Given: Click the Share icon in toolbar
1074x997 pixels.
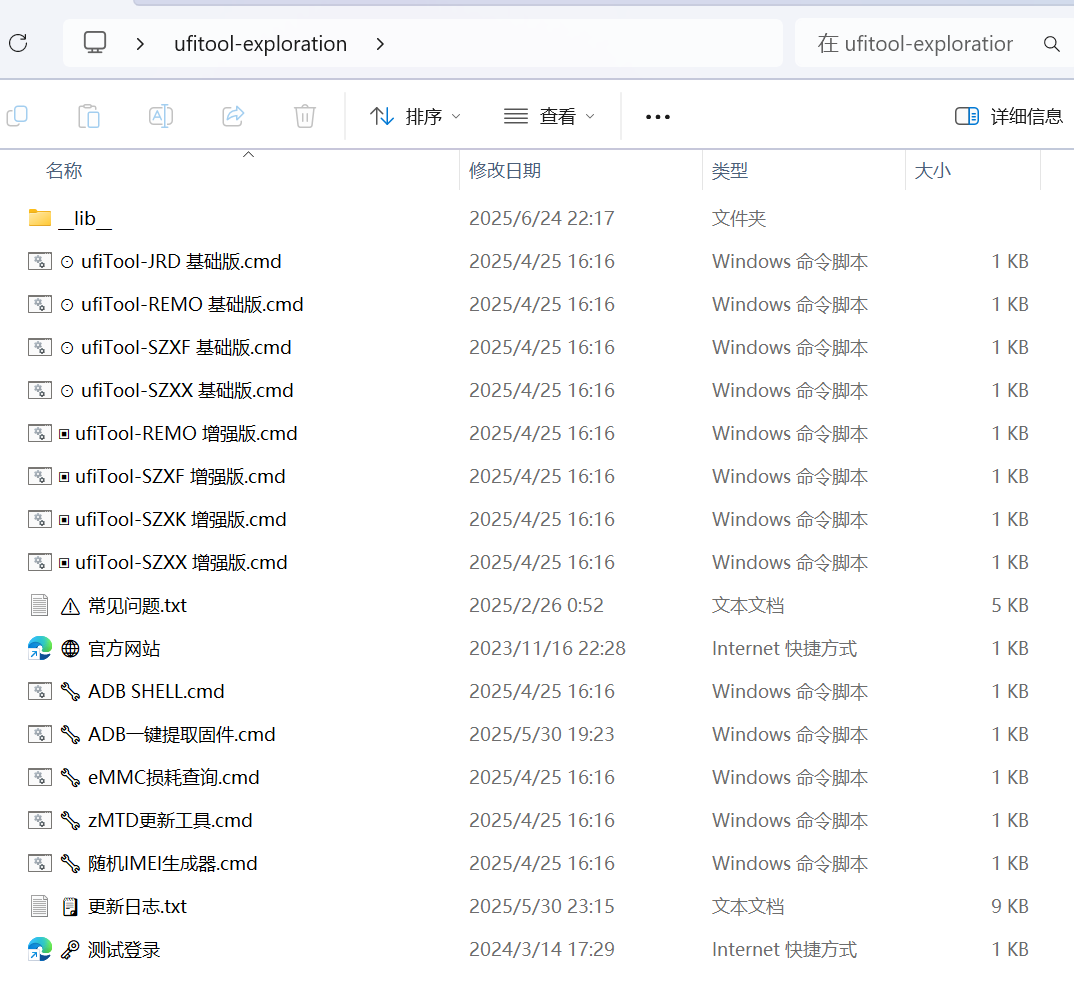Looking at the screenshot, I should (233, 116).
